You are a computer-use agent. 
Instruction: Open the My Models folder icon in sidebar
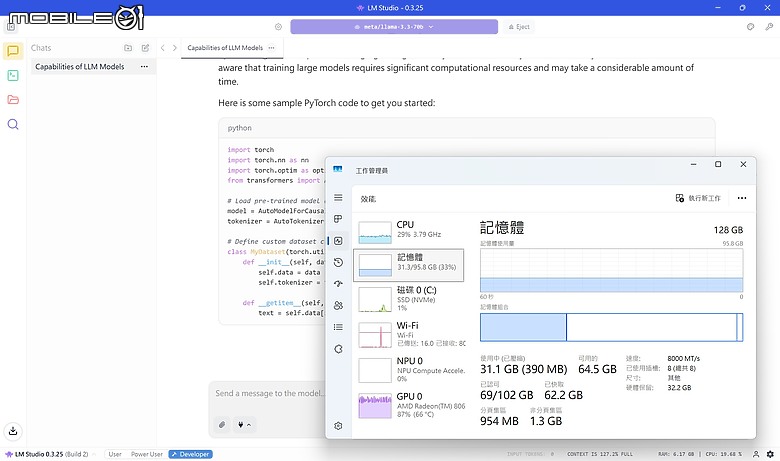click(13, 99)
